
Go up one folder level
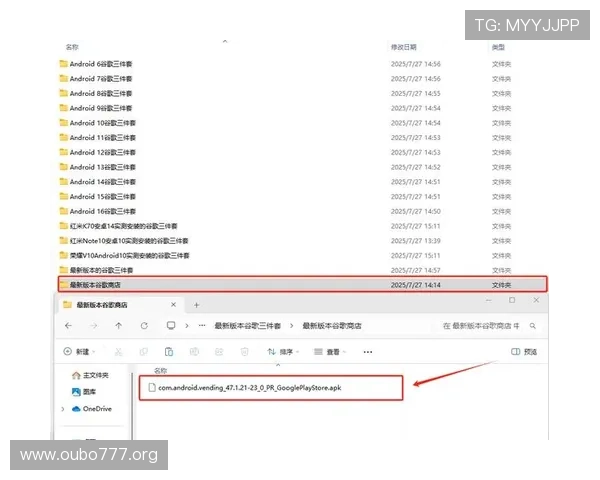(x=119, y=326)
